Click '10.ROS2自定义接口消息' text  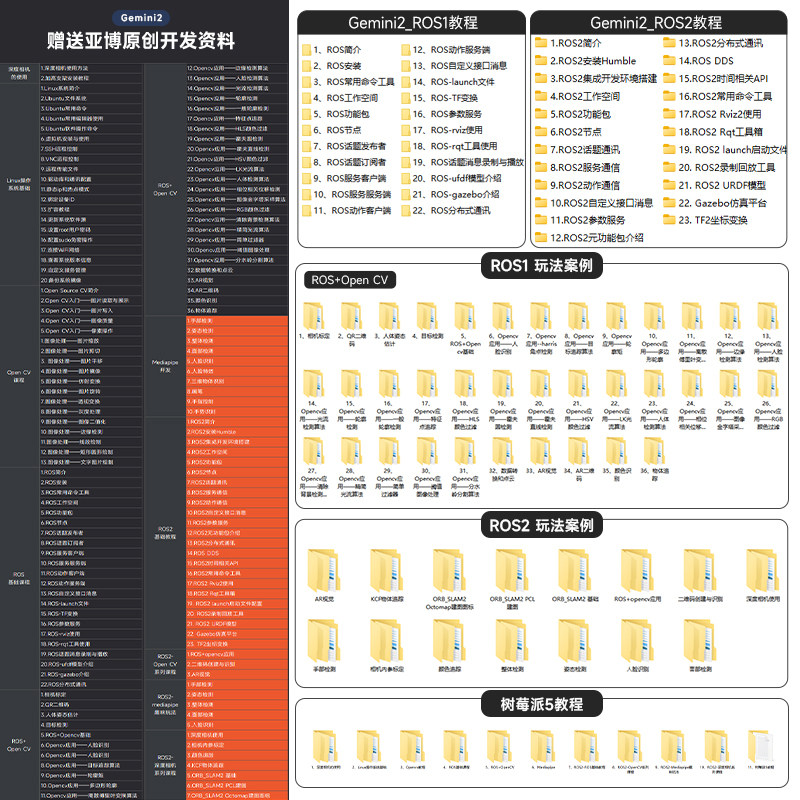[602, 203]
